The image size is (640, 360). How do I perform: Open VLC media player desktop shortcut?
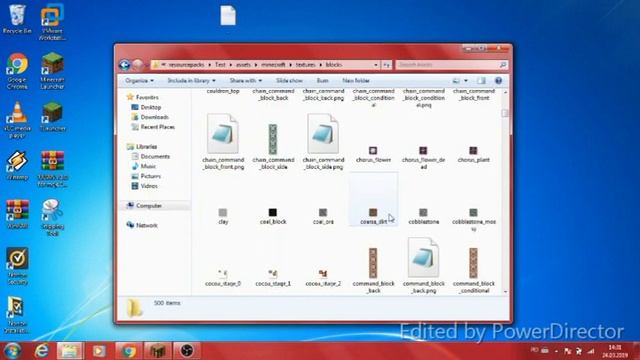click(17, 120)
